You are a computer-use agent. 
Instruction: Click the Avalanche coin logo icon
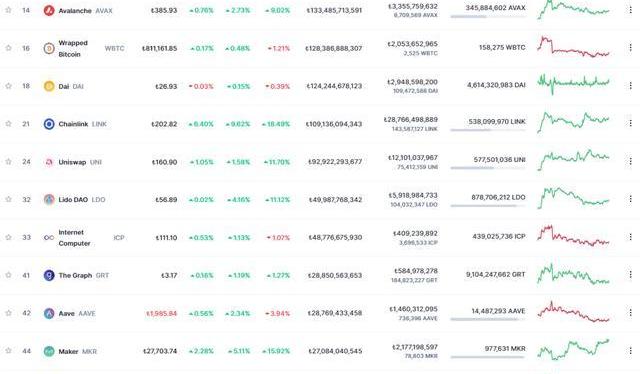(49, 11)
